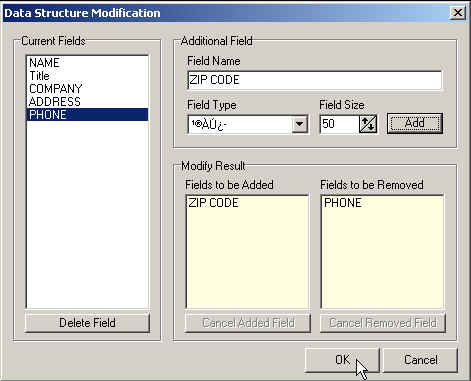471x381 pixels.
Task: Select NAME in Current Fields list
Action: pyautogui.click(x=87, y=63)
